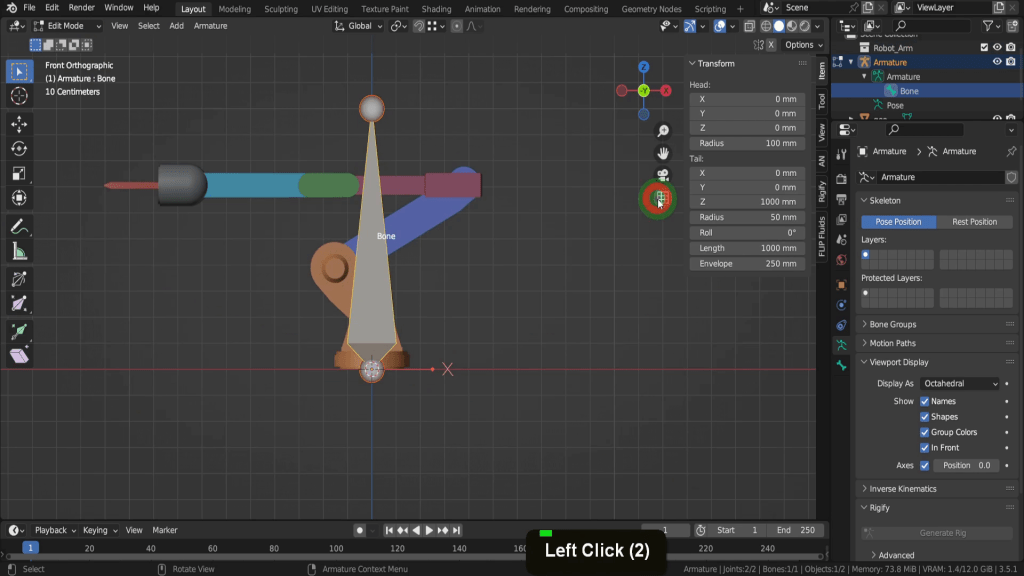The width and height of the screenshot is (1024, 576).
Task: Activate the Rotate tool
Action: (x=18, y=149)
